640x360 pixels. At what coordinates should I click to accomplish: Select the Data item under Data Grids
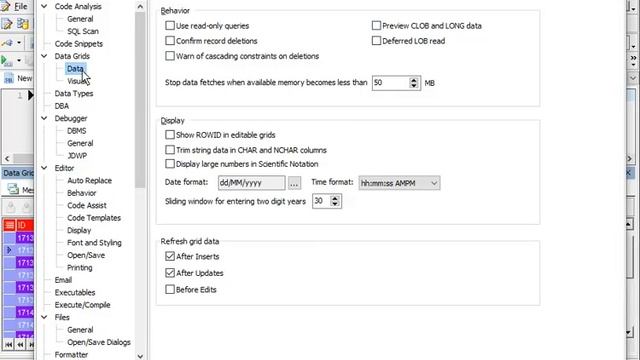point(75,69)
